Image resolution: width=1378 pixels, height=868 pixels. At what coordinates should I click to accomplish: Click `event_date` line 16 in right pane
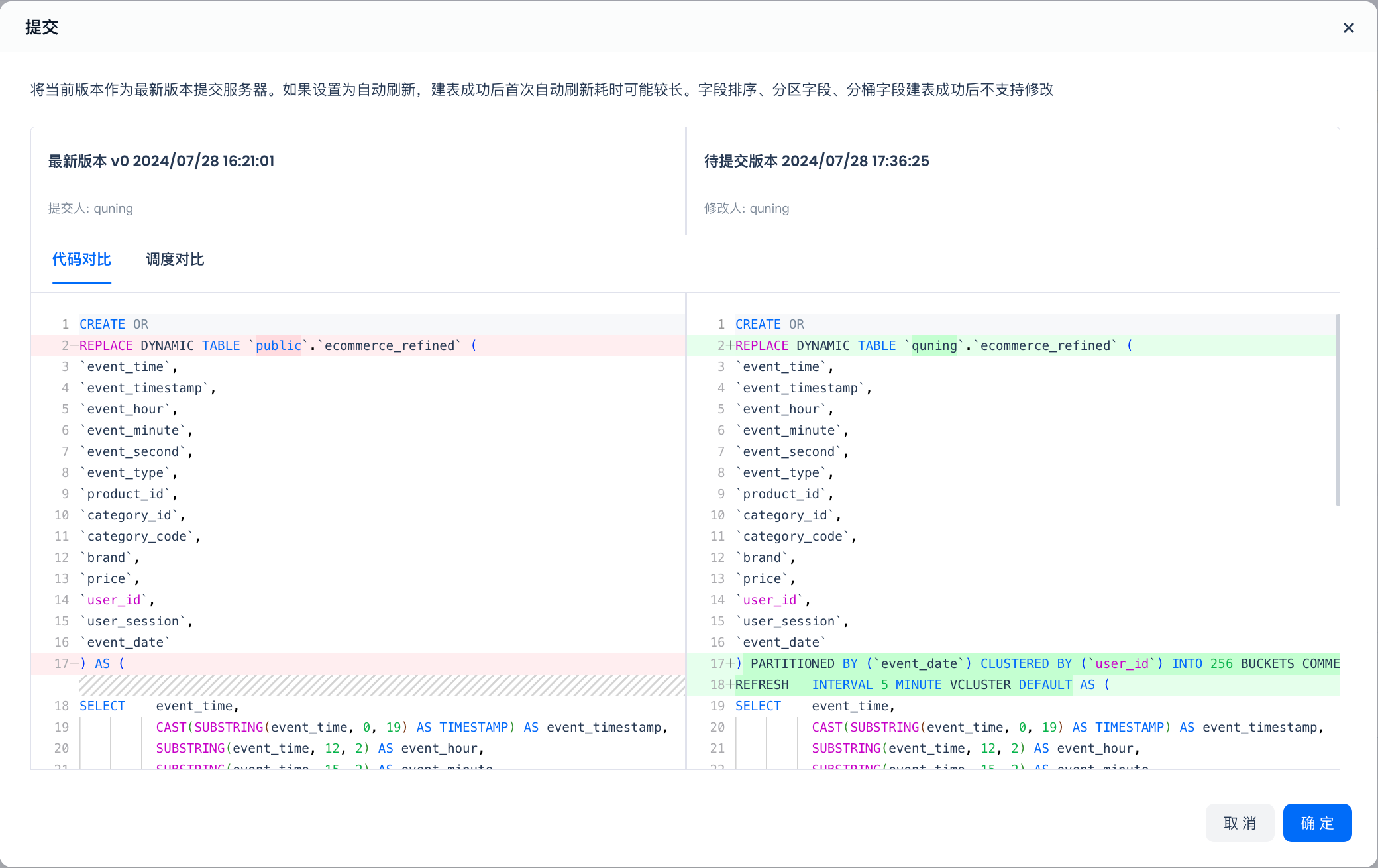(x=782, y=643)
